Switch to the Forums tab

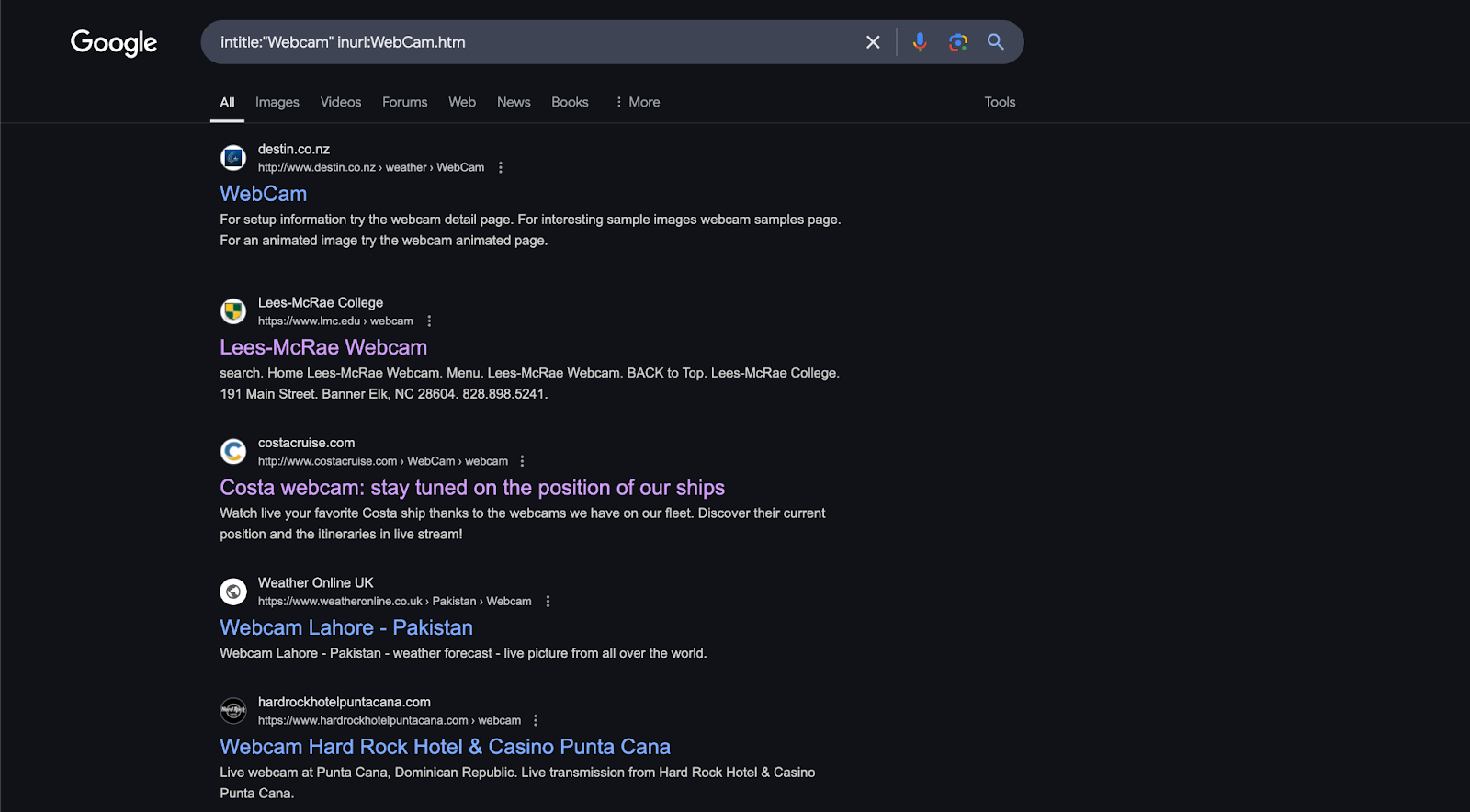pyautogui.click(x=405, y=102)
